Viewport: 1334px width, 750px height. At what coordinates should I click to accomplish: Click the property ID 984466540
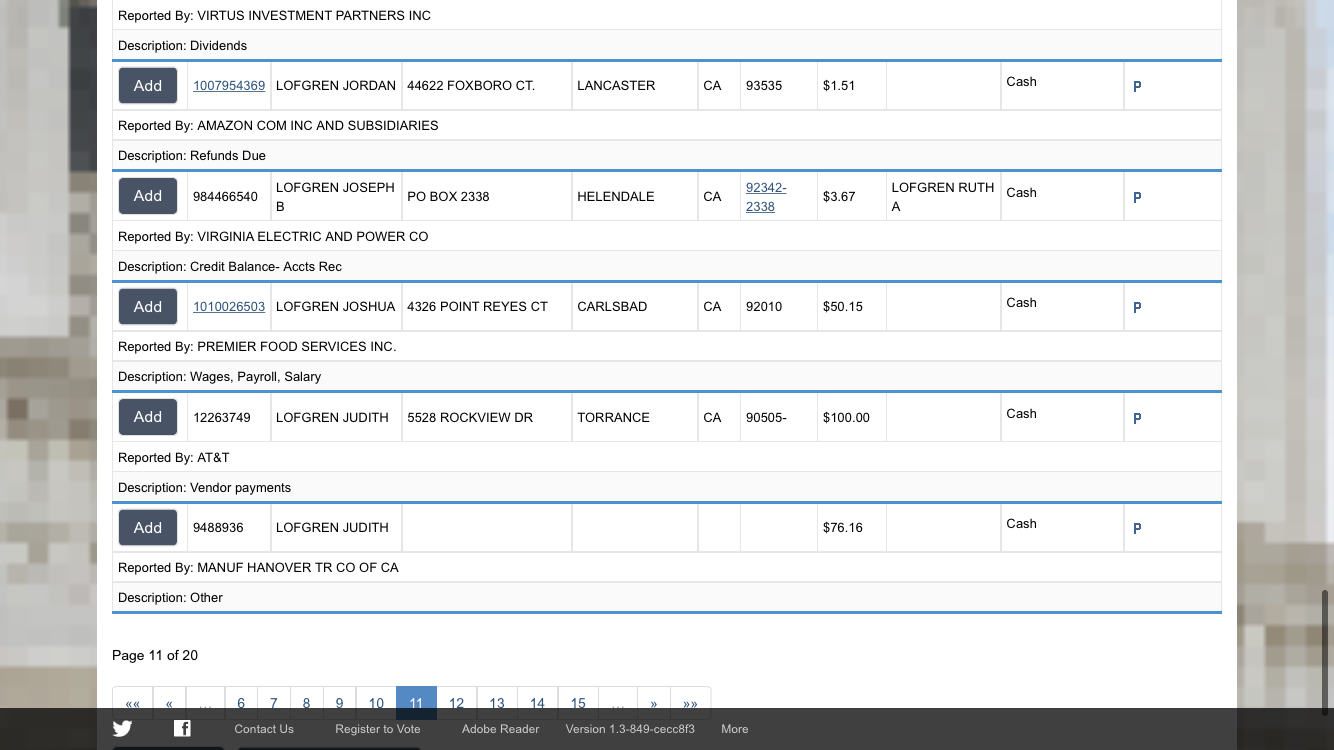click(225, 197)
